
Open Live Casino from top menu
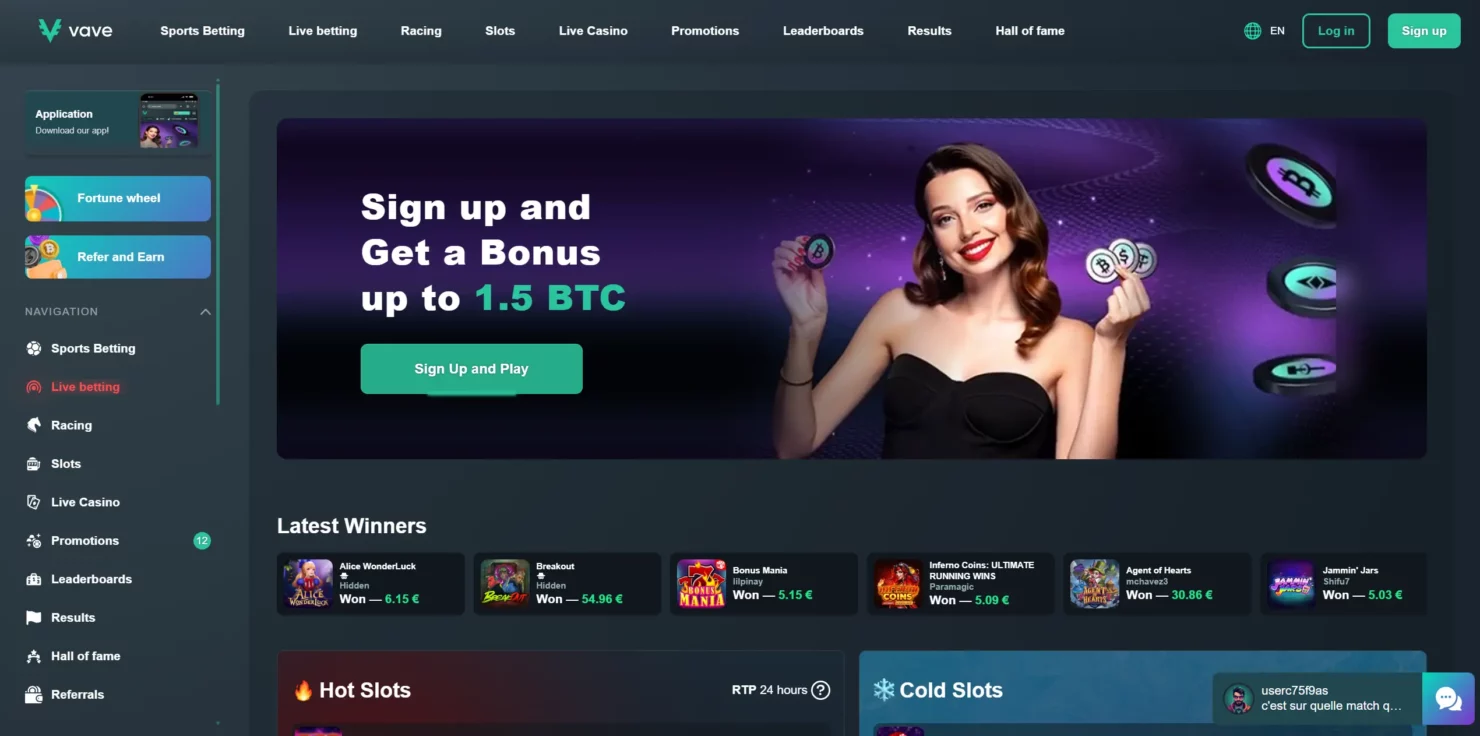(593, 31)
